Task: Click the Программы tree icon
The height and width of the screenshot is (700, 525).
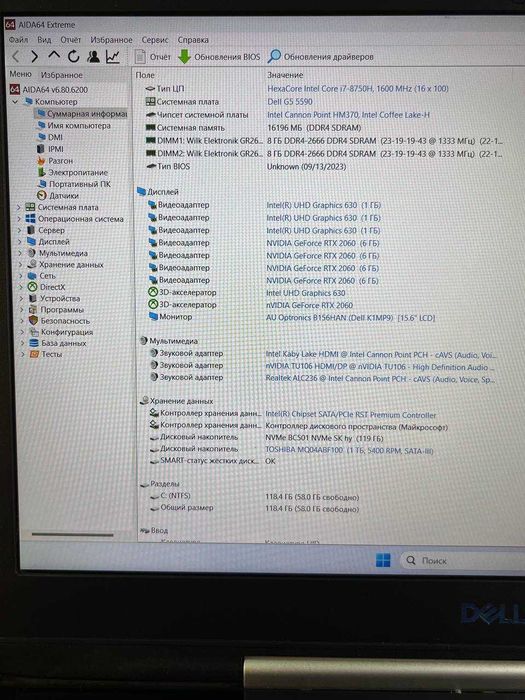Action: pyautogui.click(x=33, y=309)
